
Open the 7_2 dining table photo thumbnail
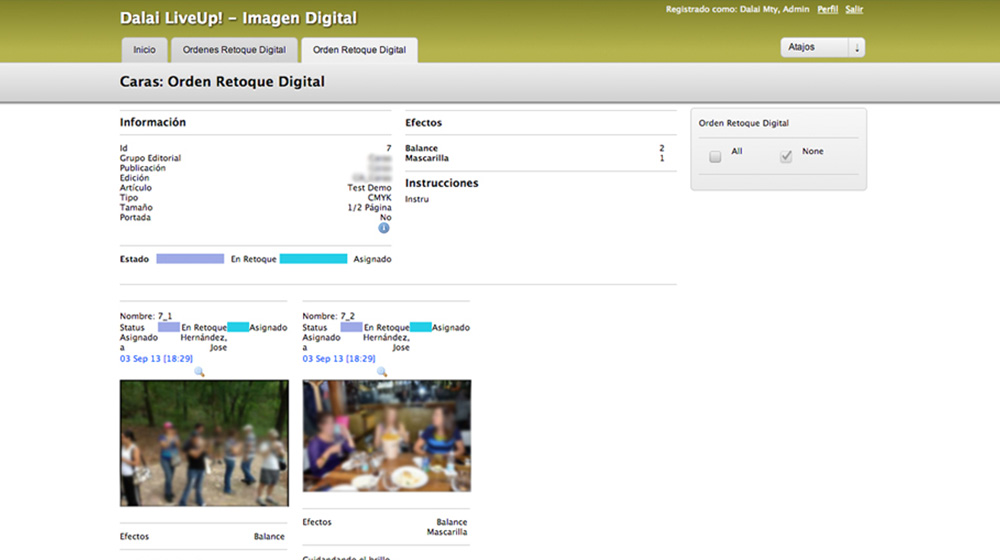coord(387,436)
